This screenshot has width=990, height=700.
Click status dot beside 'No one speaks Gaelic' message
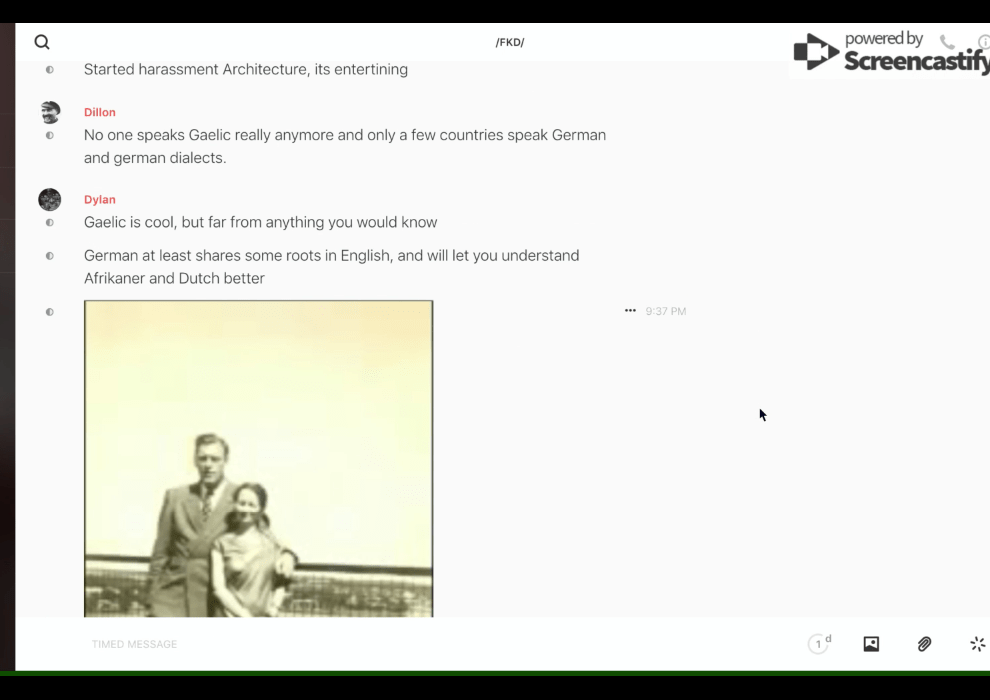(x=50, y=135)
